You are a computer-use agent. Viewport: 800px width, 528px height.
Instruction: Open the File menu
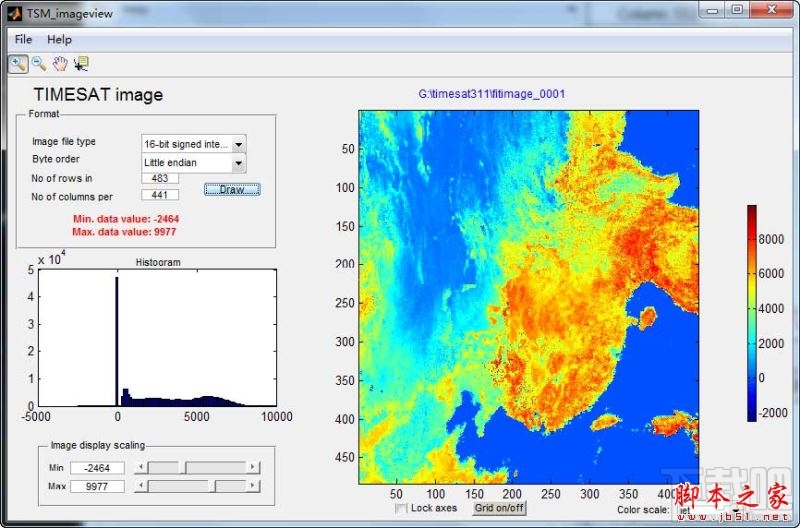pos(23,39)
